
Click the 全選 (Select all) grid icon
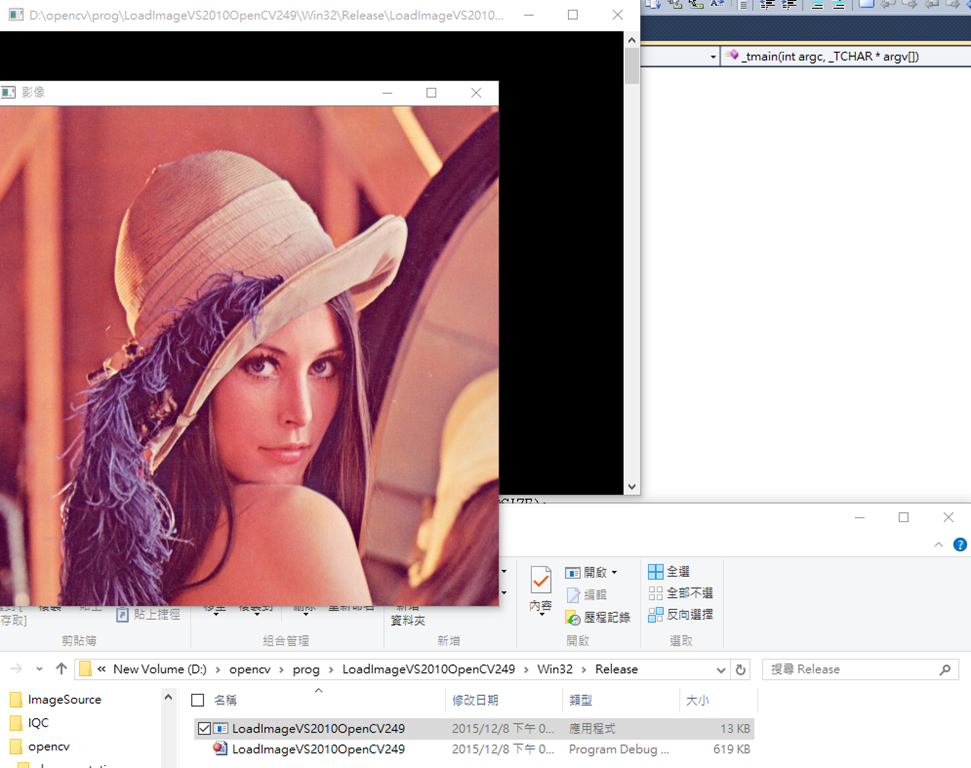coord(655,572)
